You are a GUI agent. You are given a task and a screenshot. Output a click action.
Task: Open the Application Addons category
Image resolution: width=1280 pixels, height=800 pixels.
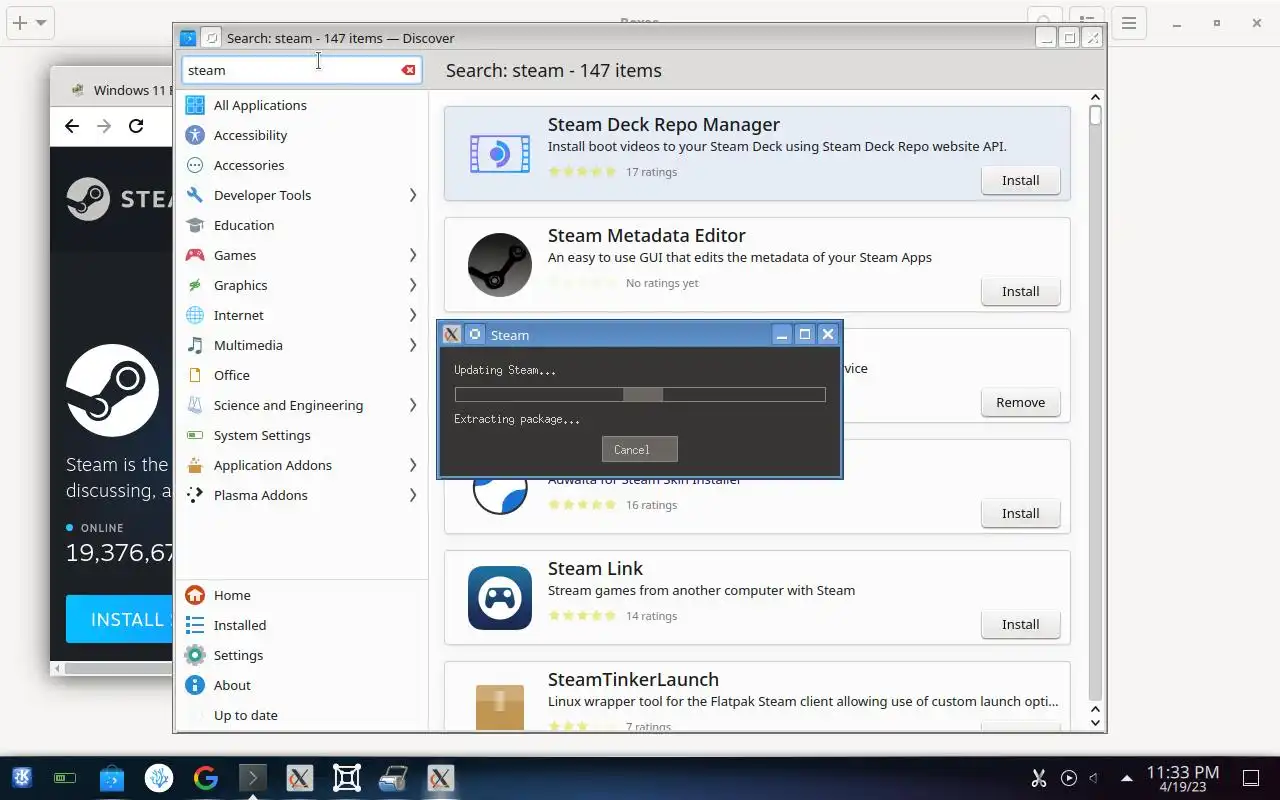301,465
